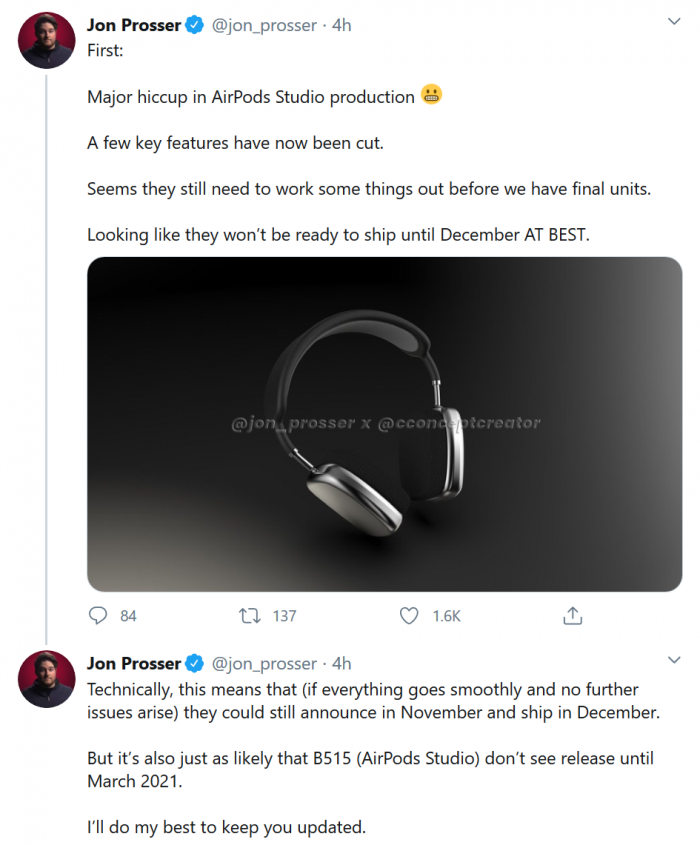This screenshot has width=700, height=845.
Task: Select the reply tweet's profile picture
Action: click(x=46, y=680)
